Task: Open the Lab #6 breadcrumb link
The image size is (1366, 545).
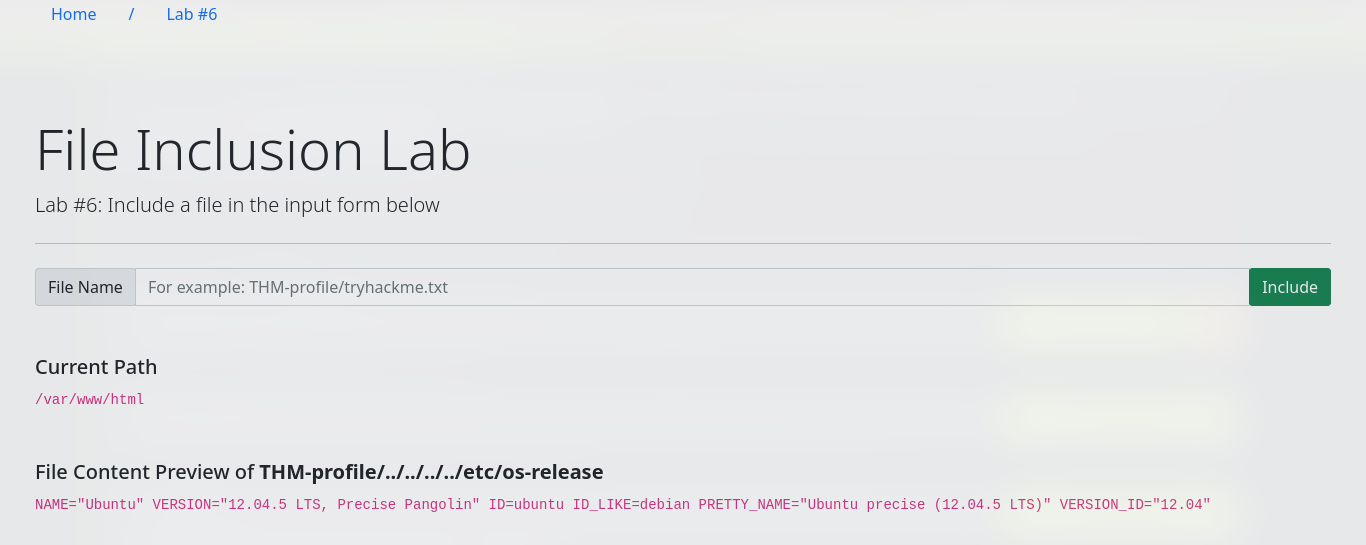Action: [192, 14]
